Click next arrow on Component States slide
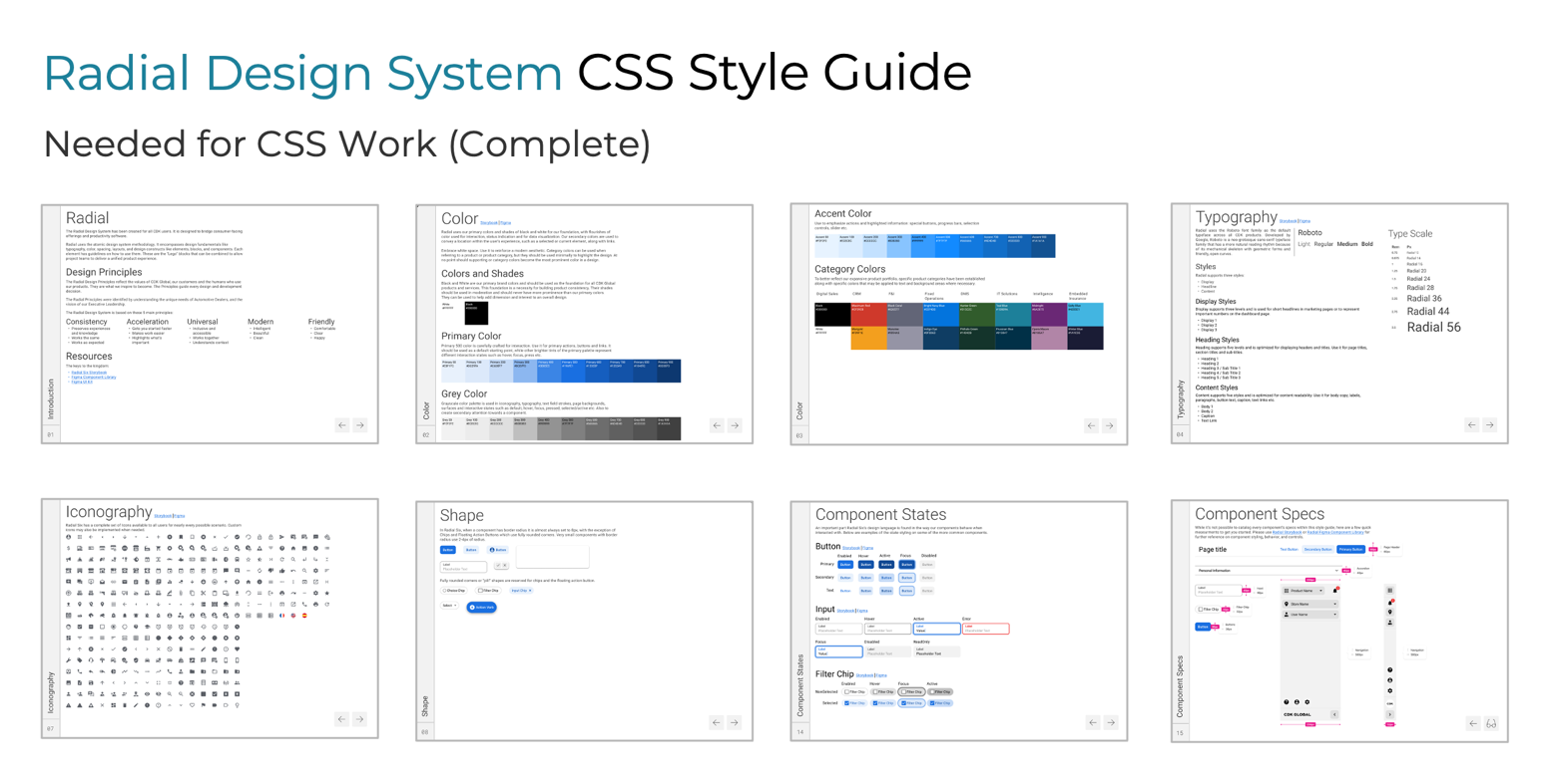1567x779 pixels. coord(1111,722)
